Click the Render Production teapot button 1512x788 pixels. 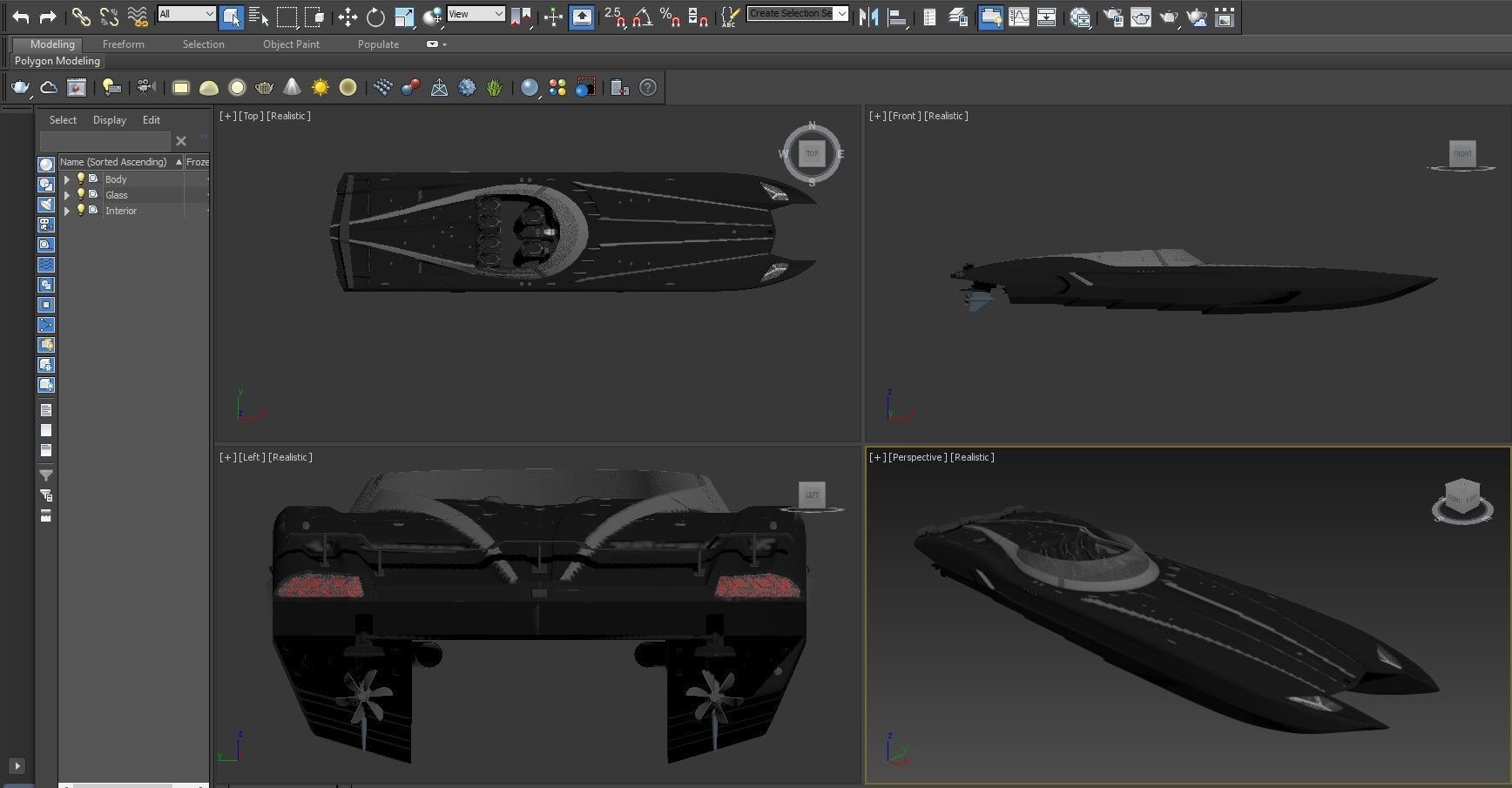coord(1170,17)
